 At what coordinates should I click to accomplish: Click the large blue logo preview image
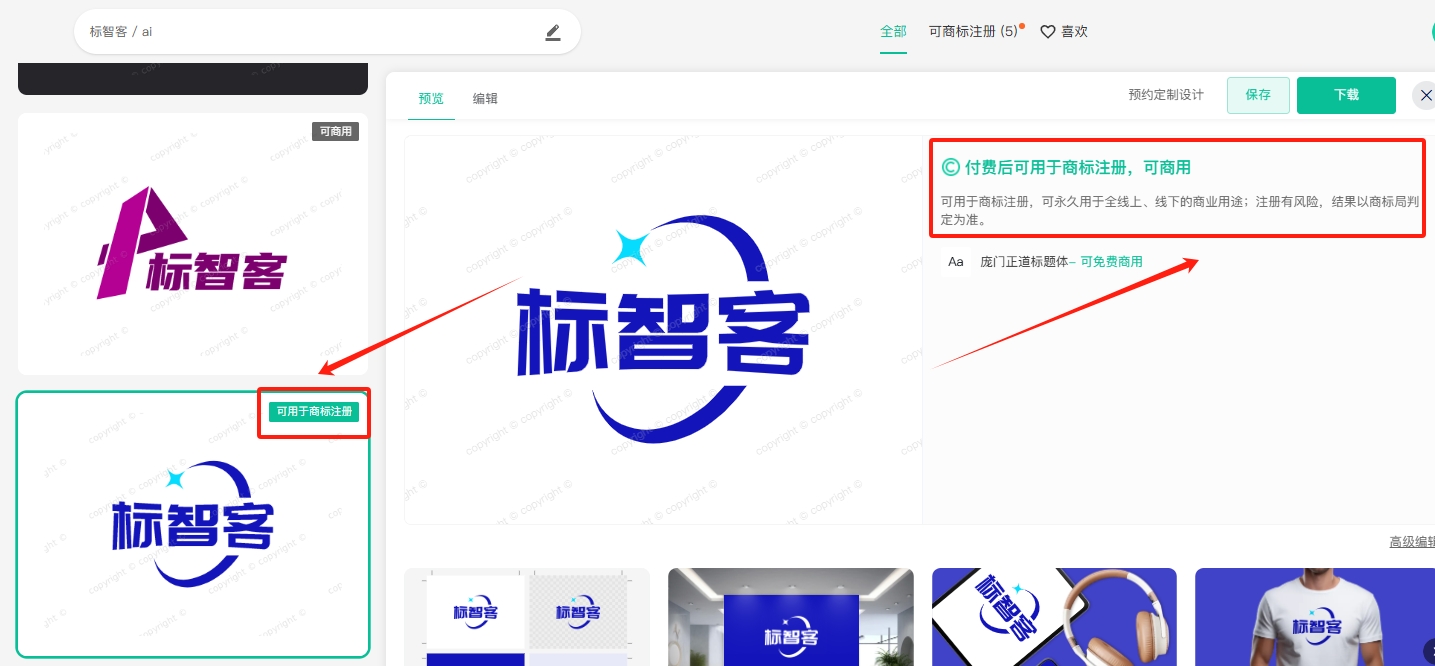[x=663, y=330]
